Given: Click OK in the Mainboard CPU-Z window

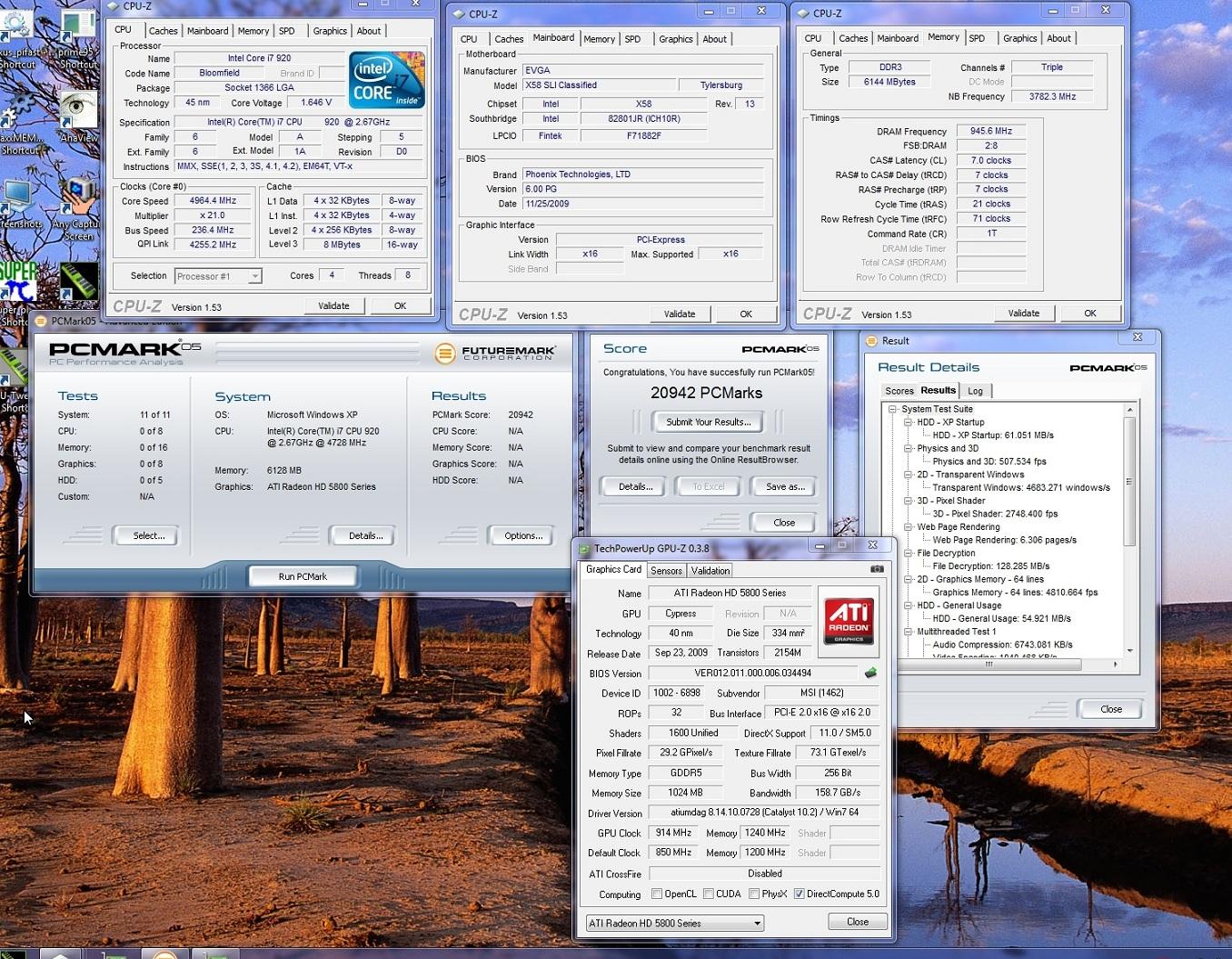Looking at the screenshot, I should (746, 315).
